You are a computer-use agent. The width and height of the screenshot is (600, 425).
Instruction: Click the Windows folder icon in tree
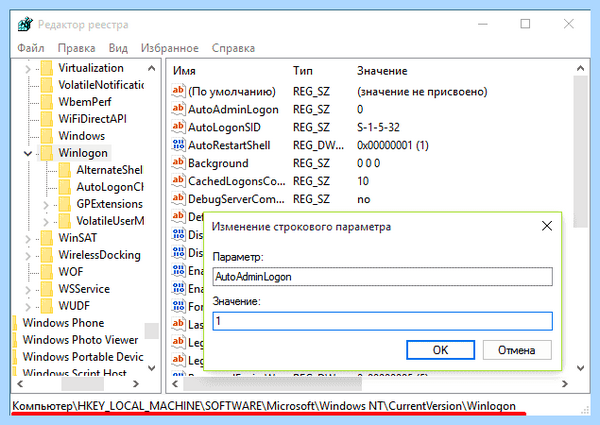47,136
